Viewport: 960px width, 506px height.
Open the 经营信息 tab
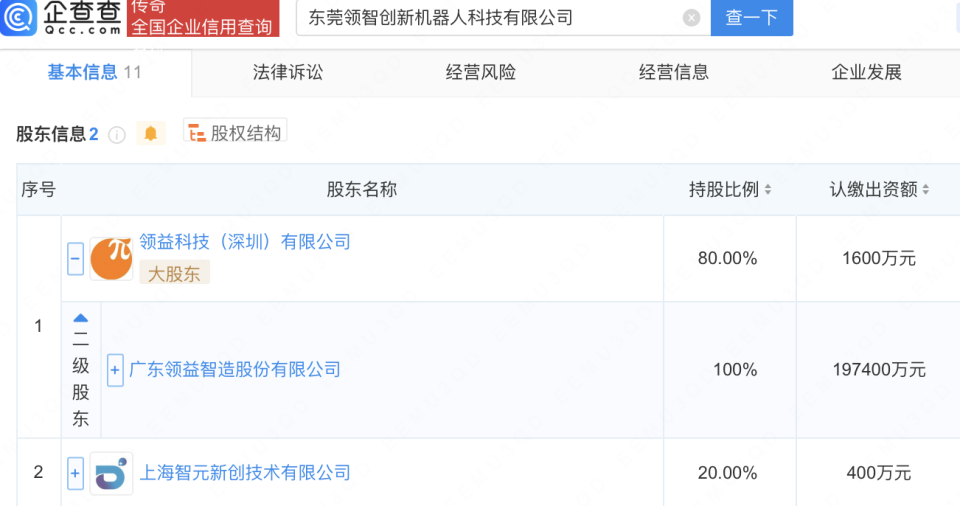pos(673,72)
